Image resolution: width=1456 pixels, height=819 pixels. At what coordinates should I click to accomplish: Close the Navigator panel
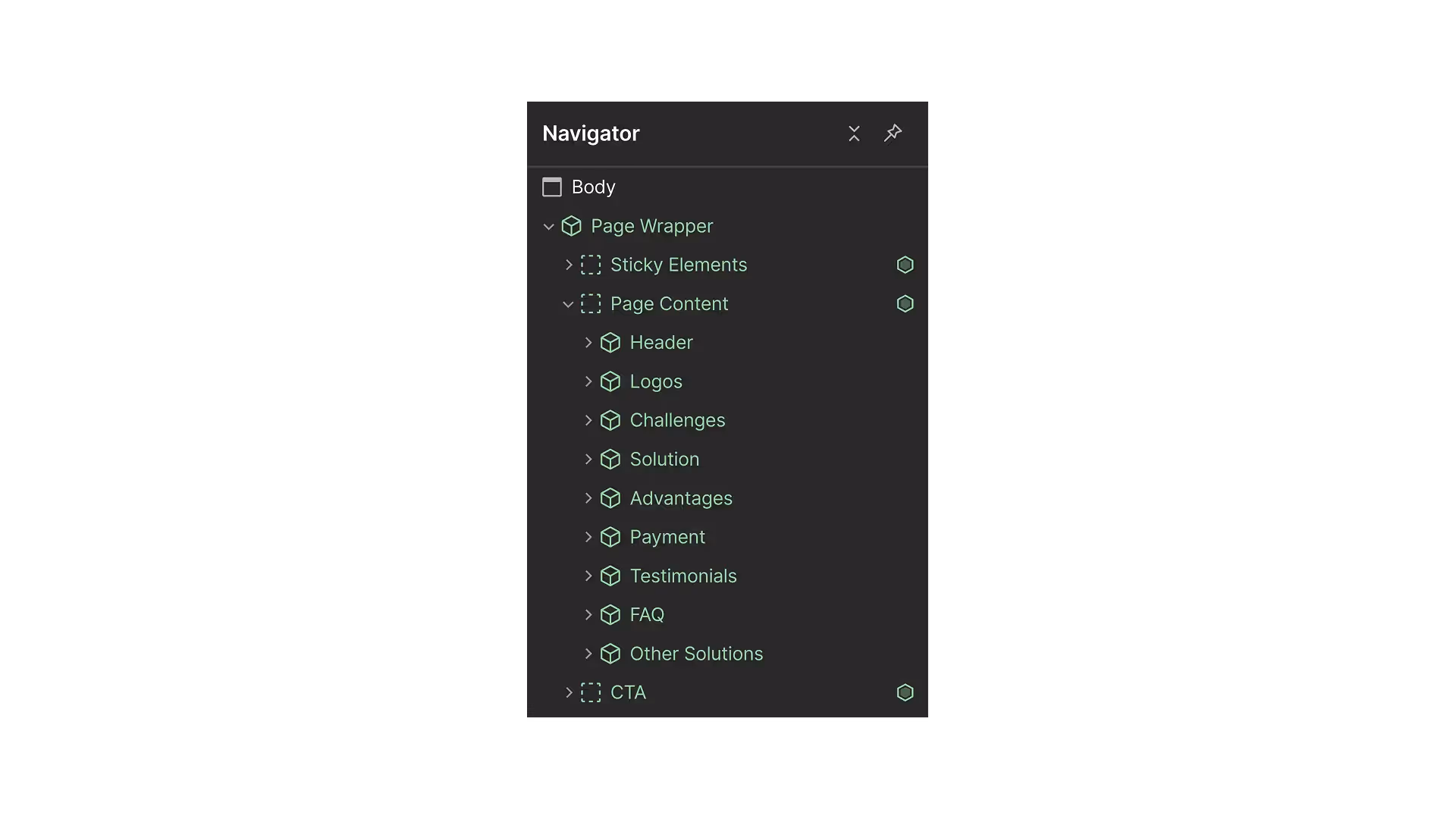coord(854,133)
